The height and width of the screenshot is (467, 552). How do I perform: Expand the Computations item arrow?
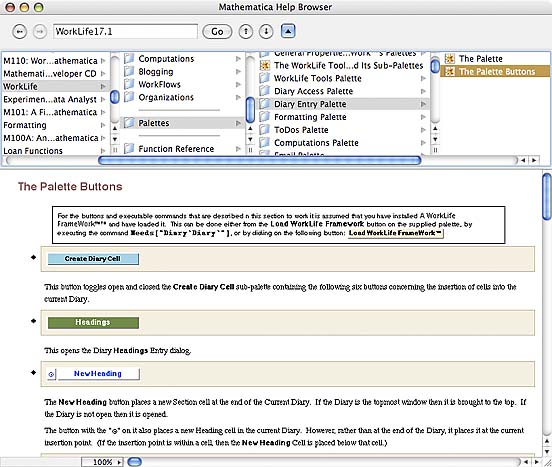238,58
